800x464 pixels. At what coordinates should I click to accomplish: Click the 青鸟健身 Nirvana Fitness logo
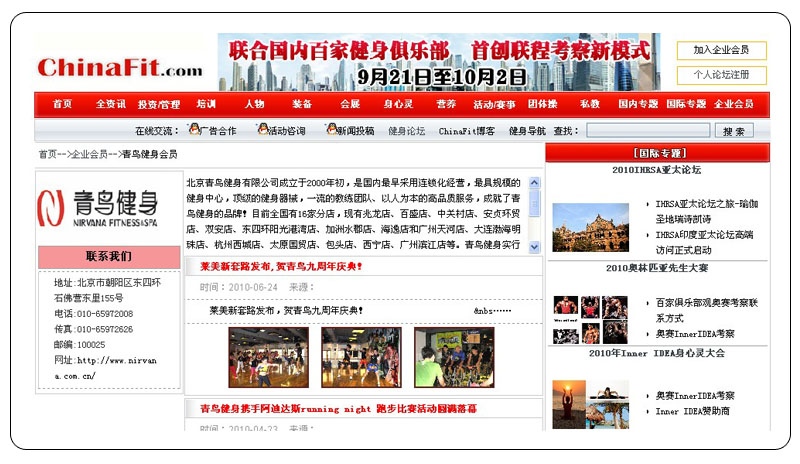point(98,208)
